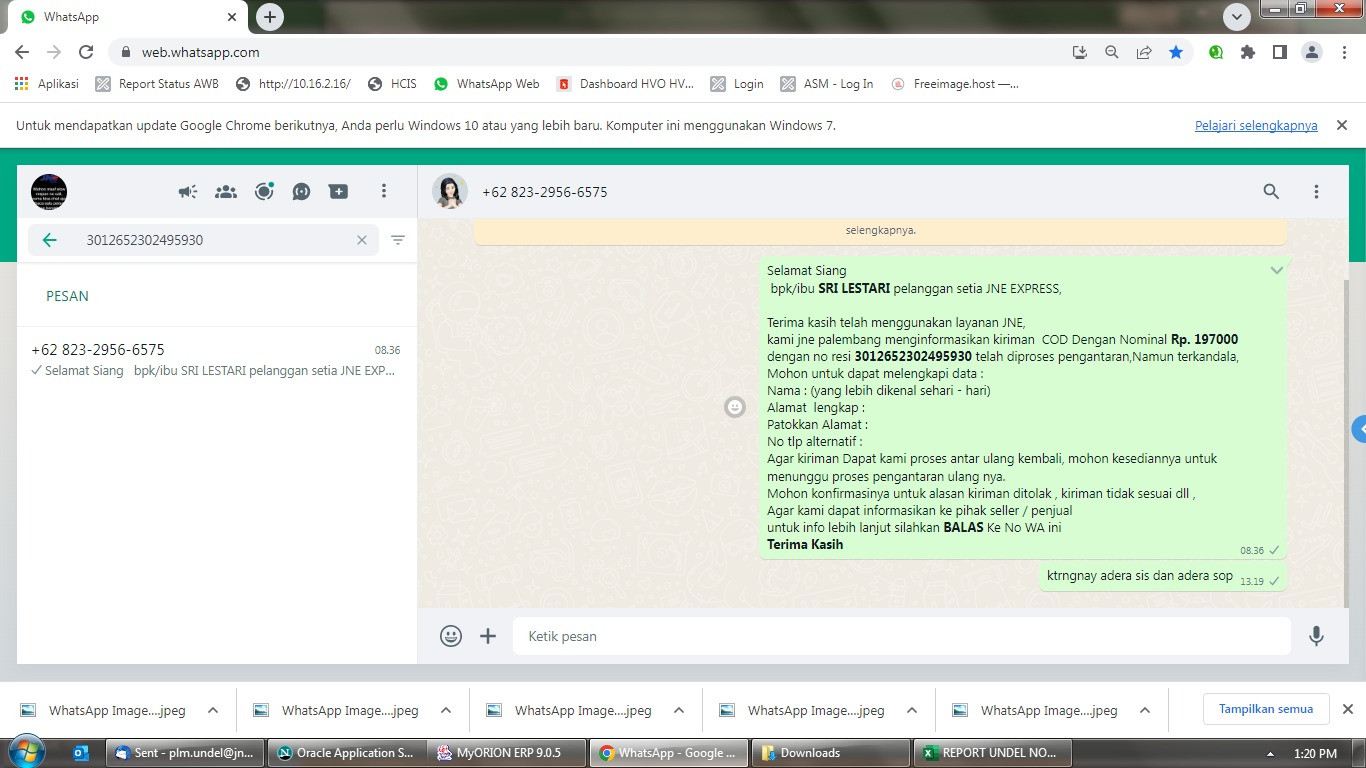Image resolution: width=1366 pixels, height=768 pixels.
Task: Switch to Oracle Application taskbar window
Action: [x=346, y=753]
